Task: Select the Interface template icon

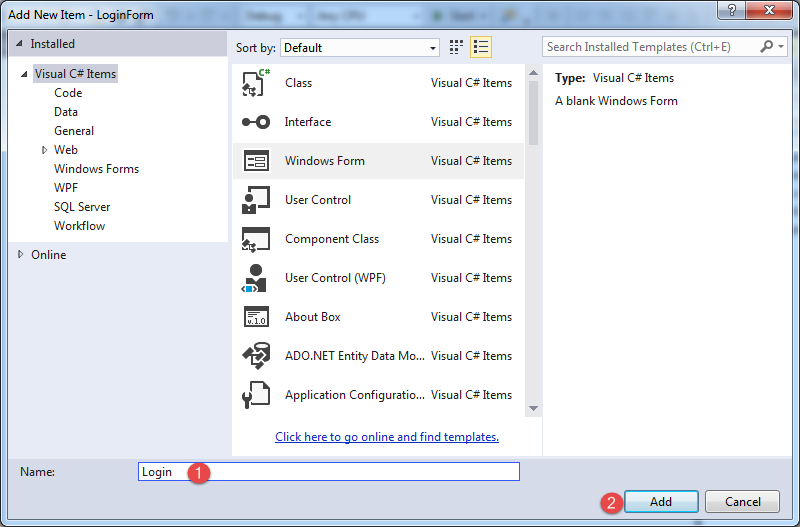Action: (x=256, y=122)
